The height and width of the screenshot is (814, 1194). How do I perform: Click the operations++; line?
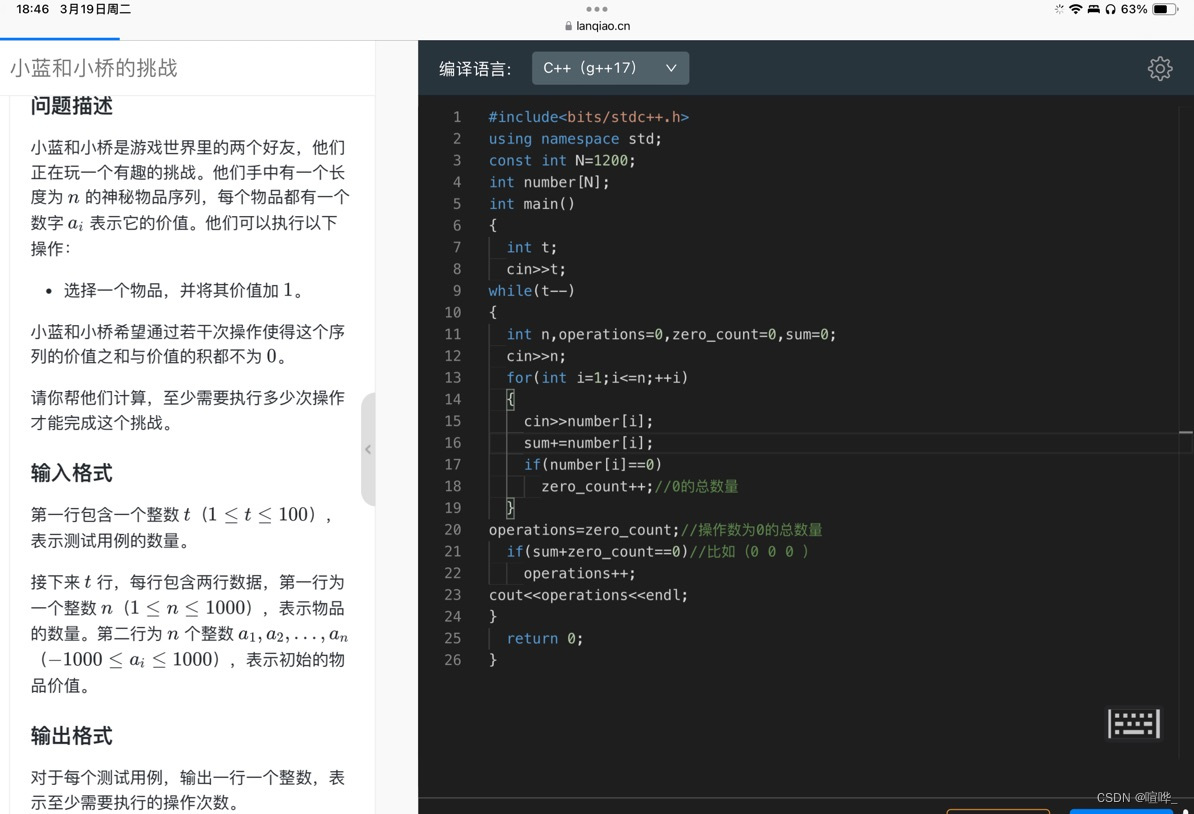[x=579, y=573]
